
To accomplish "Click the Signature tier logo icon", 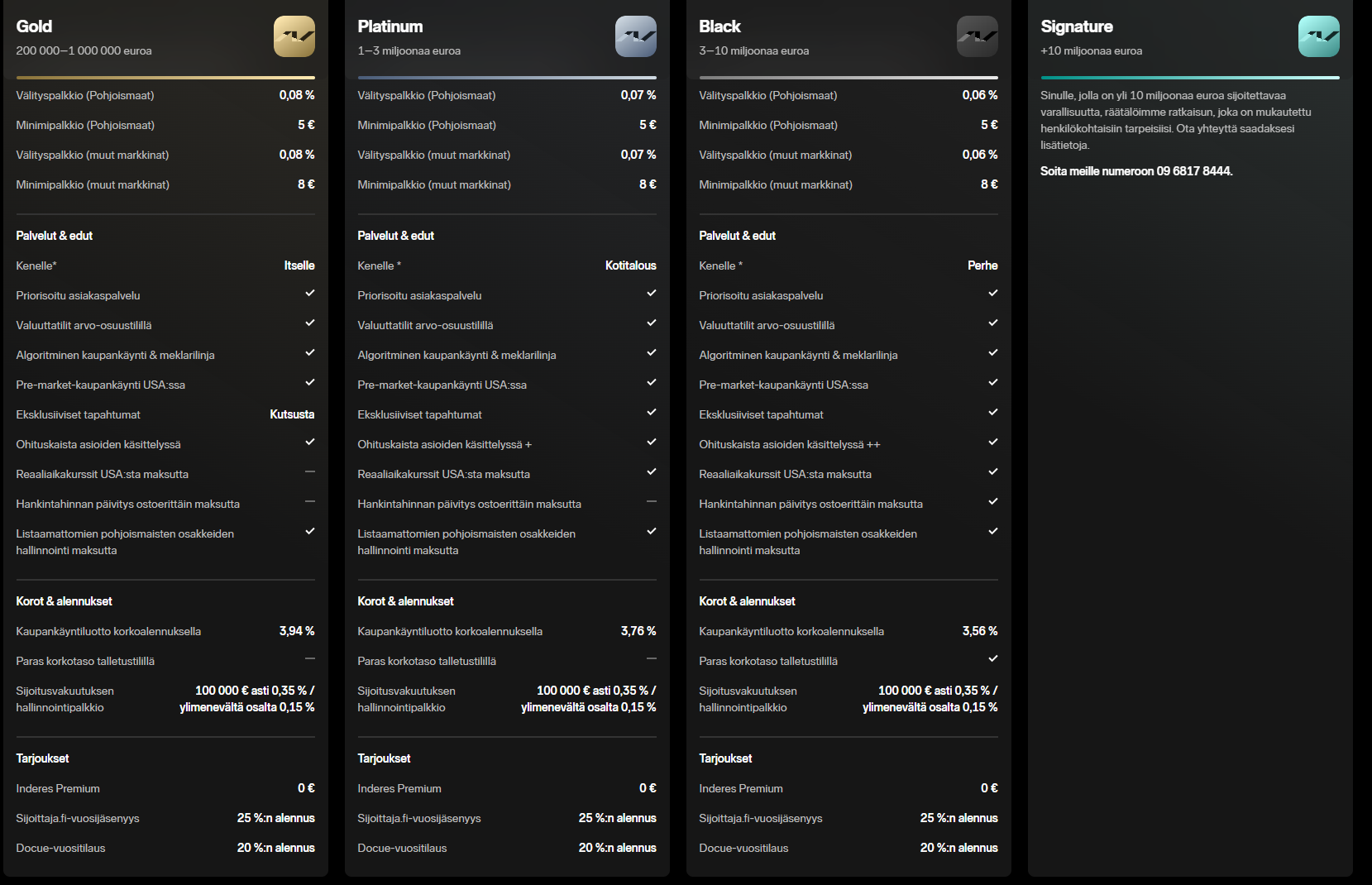I will tap(1318, 36).
